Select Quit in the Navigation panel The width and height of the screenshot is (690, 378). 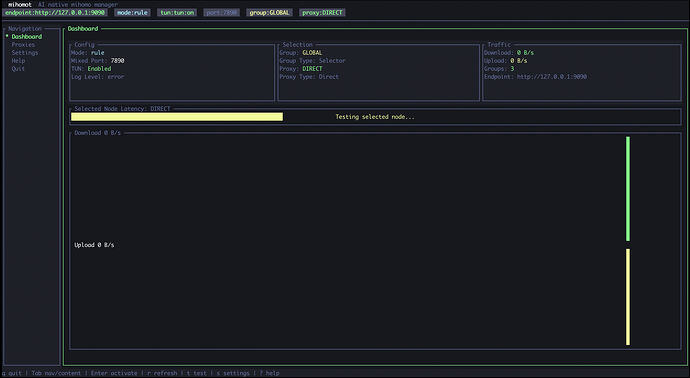click(x=18, y=69)
